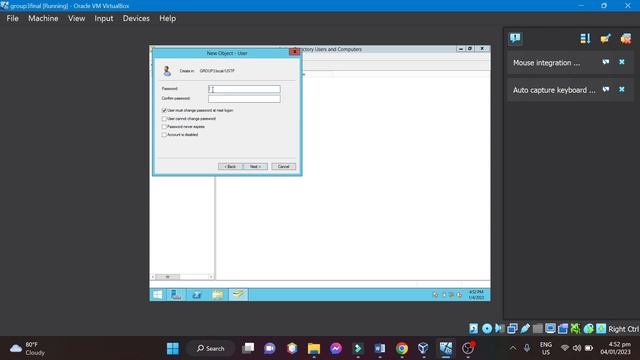Open the weather widget showing Cloudy
This screenshot has height=360, width=640.
pyautogui.click(x=27, y=349)
